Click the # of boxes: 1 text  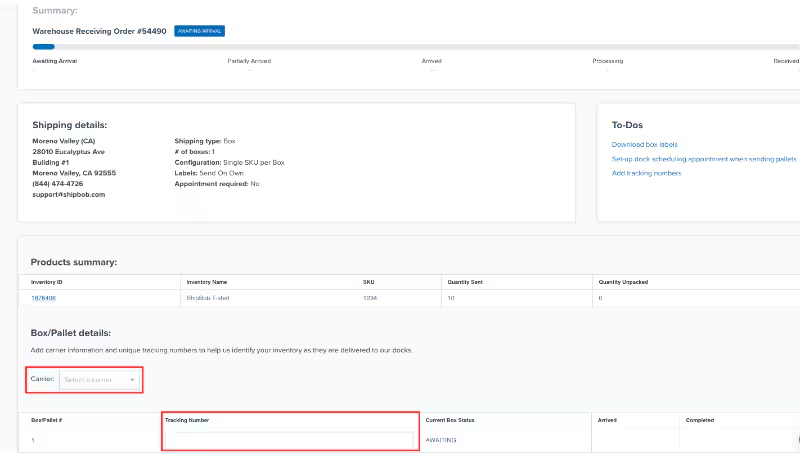pyautogui.click(x=195, y=152)
